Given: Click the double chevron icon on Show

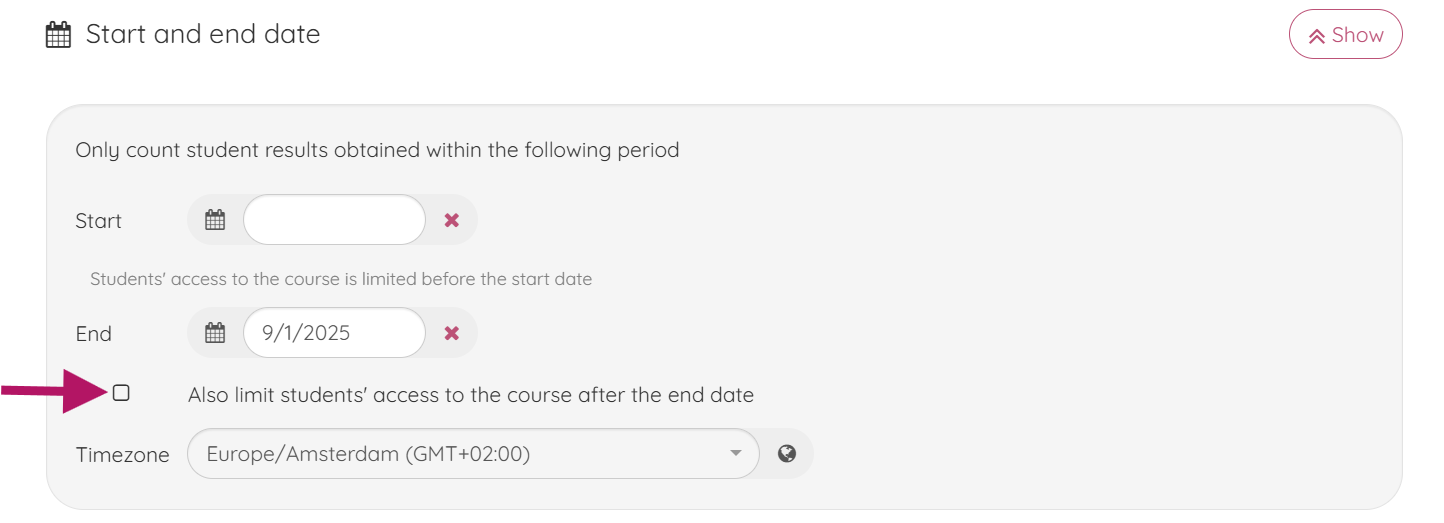Looking at the screenshot, I should pyautogui.click(x=1317, y=36).
